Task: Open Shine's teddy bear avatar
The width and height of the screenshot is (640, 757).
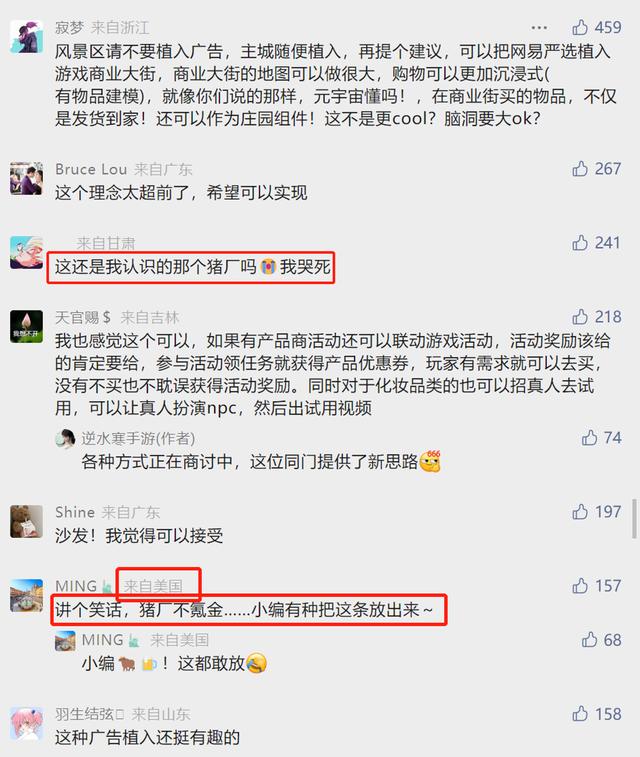Action: tap(27, 521)
